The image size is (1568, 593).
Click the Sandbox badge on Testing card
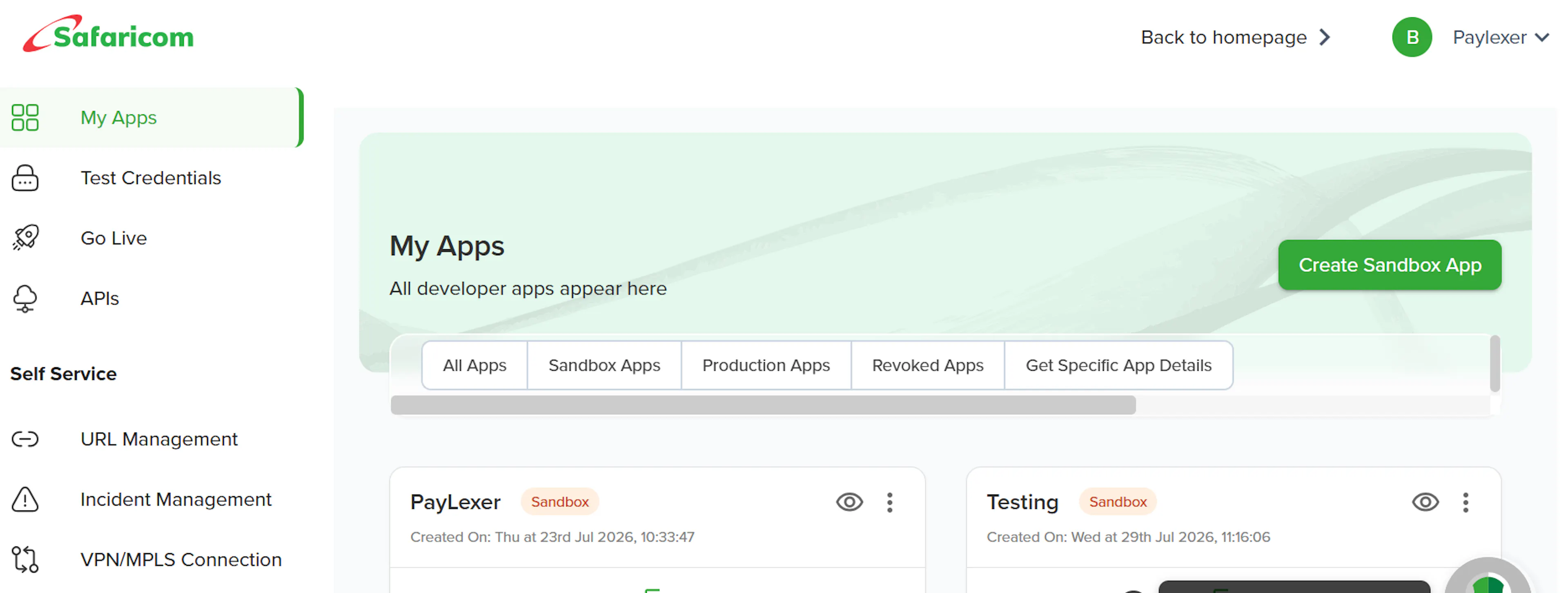1118,502
